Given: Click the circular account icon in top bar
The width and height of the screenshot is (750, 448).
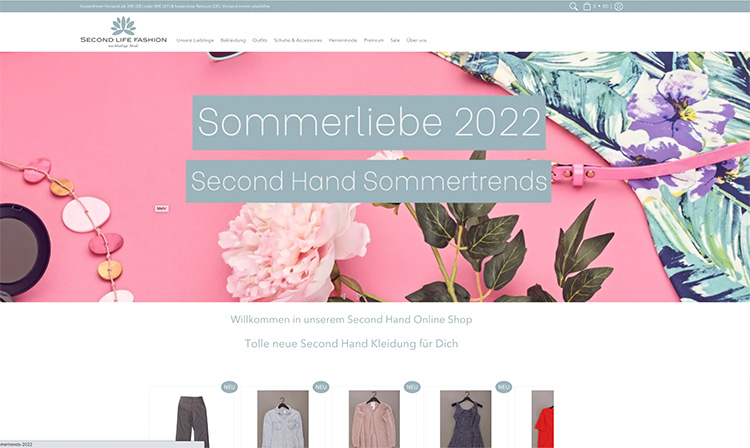Looking at the screenshot, I should [618, 7].
